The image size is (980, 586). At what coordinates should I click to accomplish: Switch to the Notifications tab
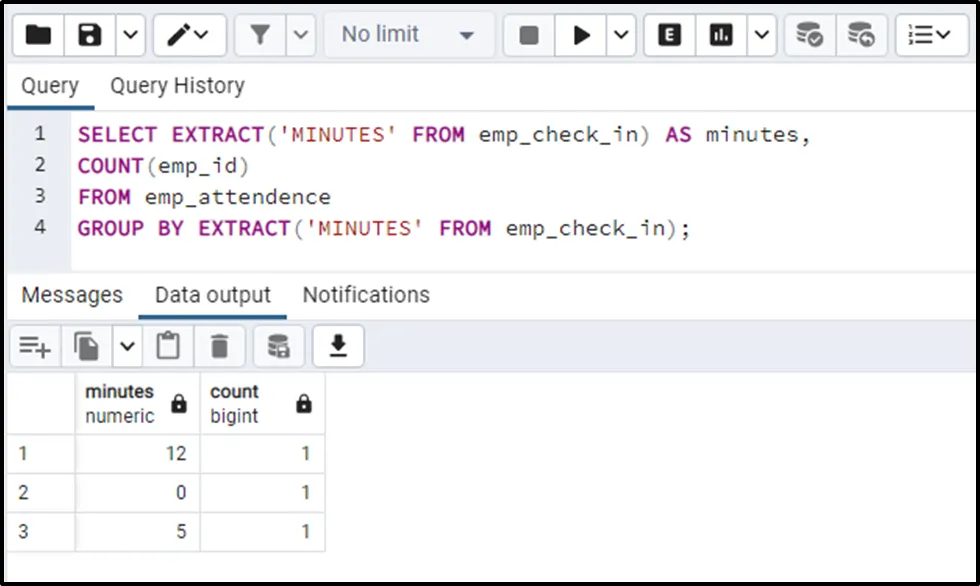tap(366, 295)
